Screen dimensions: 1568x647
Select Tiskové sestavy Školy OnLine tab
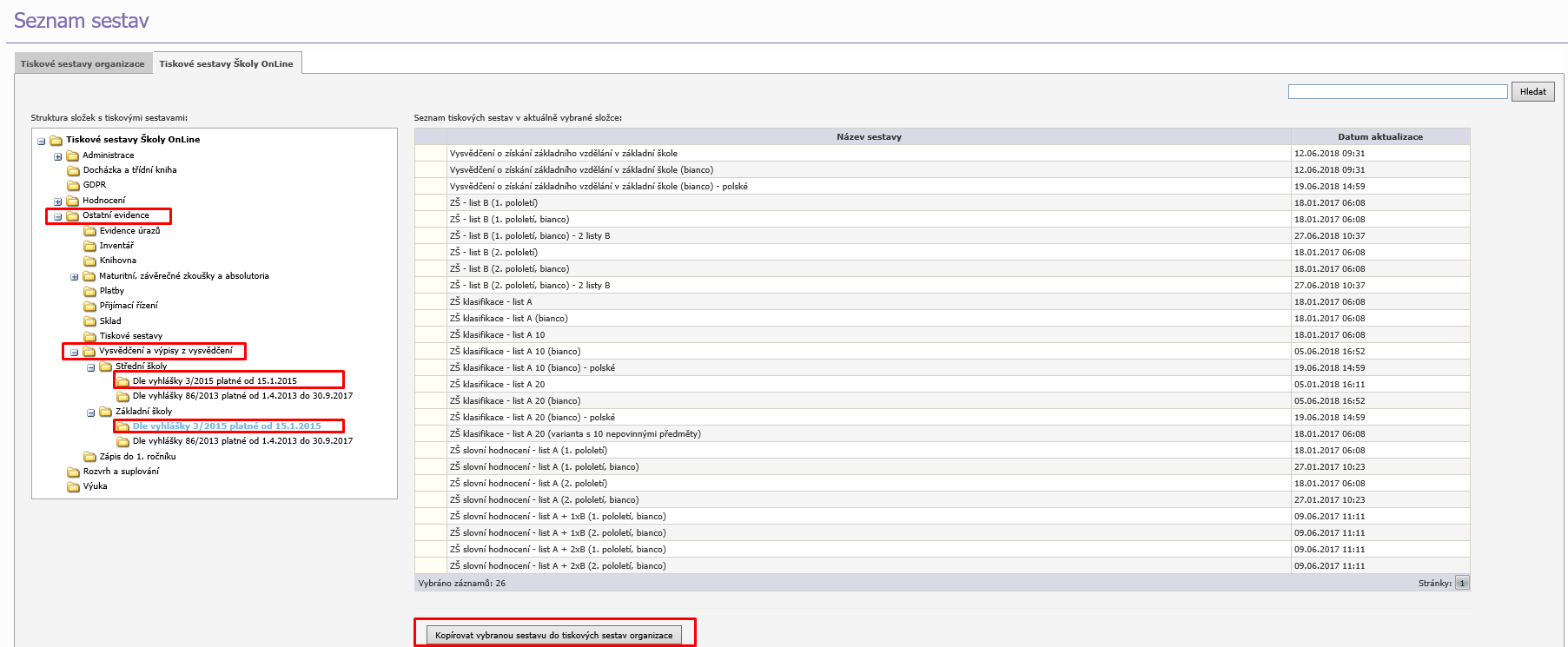click(226, 63)
